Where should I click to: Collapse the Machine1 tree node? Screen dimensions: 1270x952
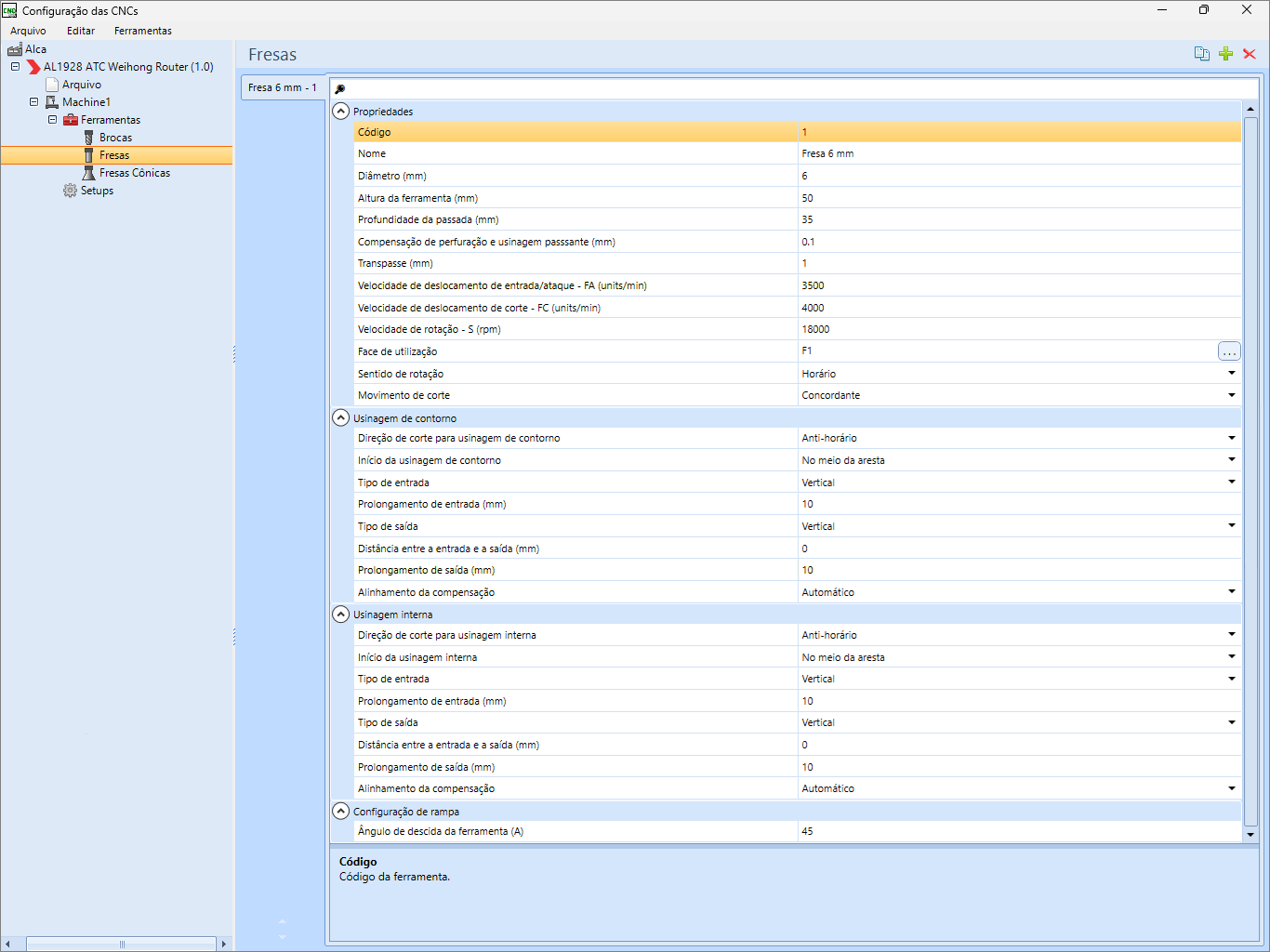click(x=33, y=102)
